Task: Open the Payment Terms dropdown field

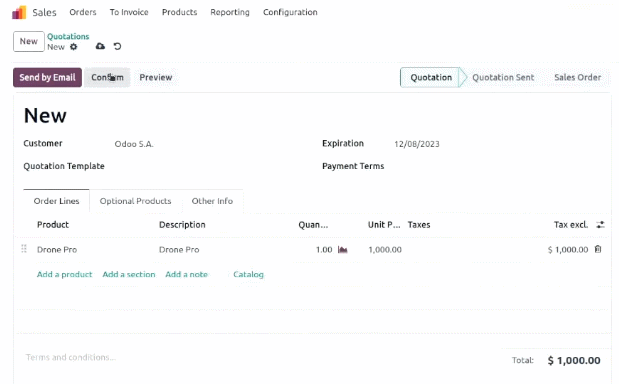Action: tap(497, 166)
